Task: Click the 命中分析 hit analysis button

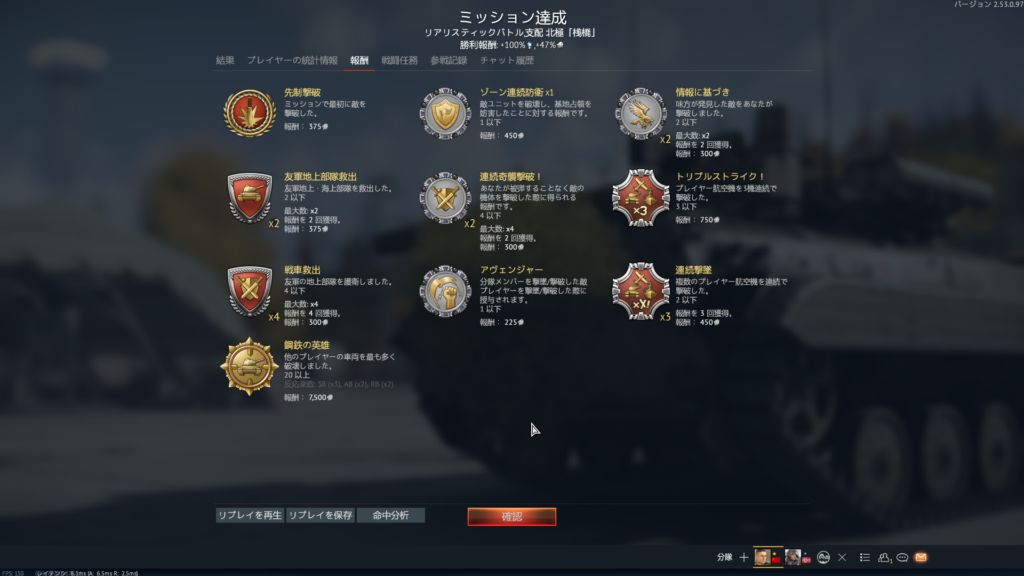Action: (x=391, y=515)
